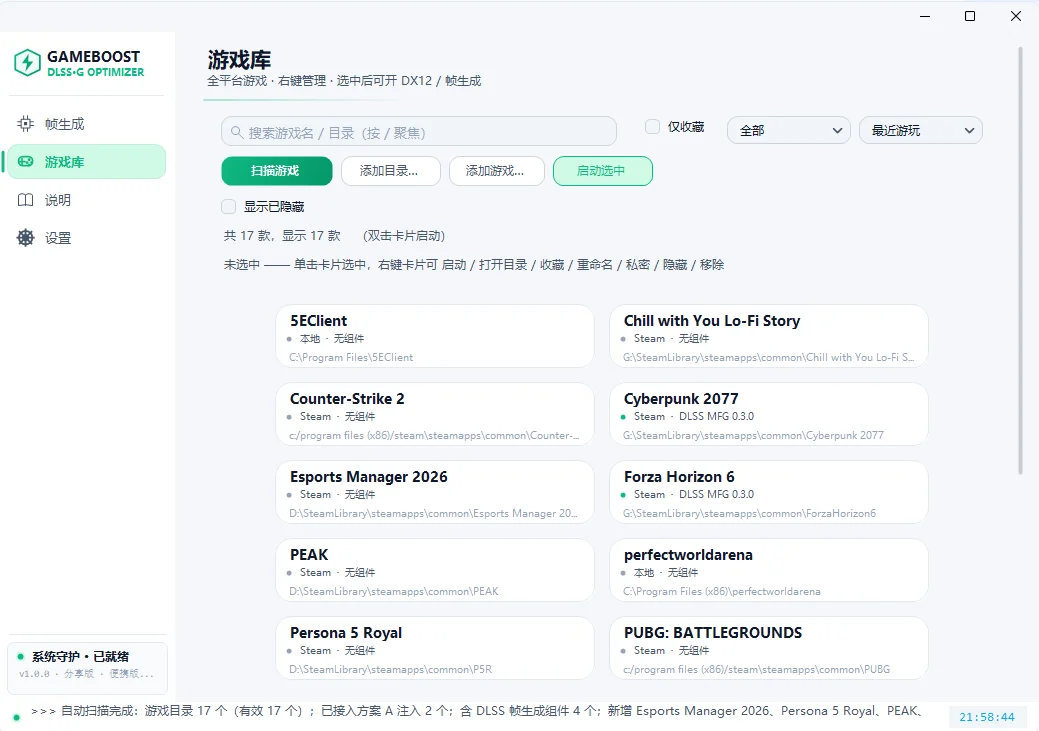Click the gear icon beside 设置
Screen dimensions: 1039x731
[x=25, y=238]
